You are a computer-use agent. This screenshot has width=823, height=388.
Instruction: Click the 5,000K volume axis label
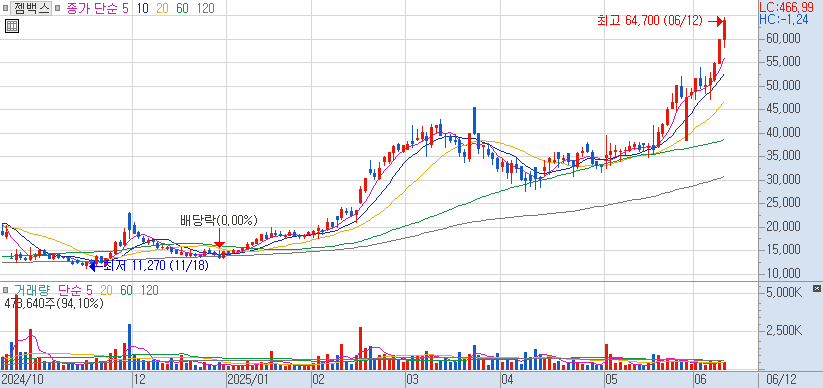tap(784, 292)
